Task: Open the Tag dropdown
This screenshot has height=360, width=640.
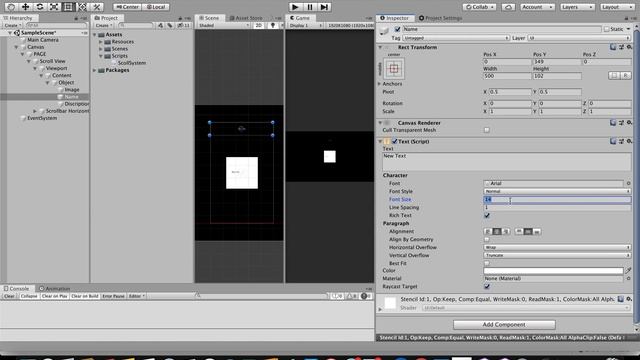Action: coord(456,38)
